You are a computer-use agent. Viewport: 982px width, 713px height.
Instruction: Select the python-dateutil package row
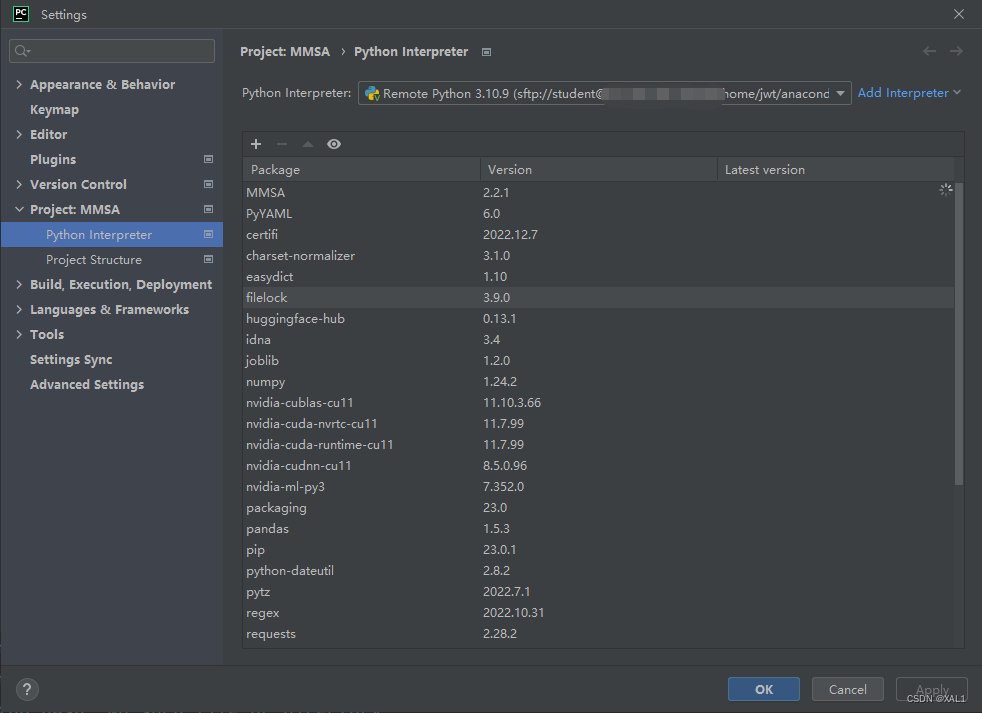click(598, 570)
